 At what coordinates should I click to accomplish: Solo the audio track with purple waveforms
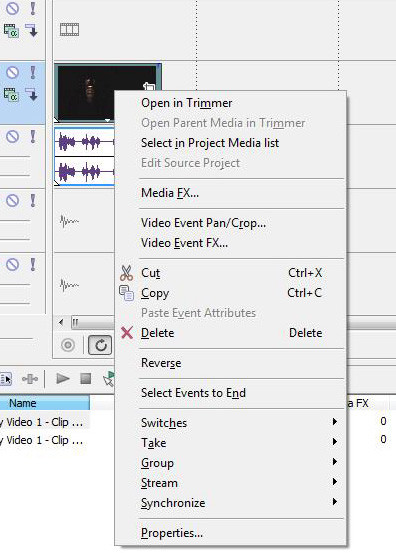33,136
